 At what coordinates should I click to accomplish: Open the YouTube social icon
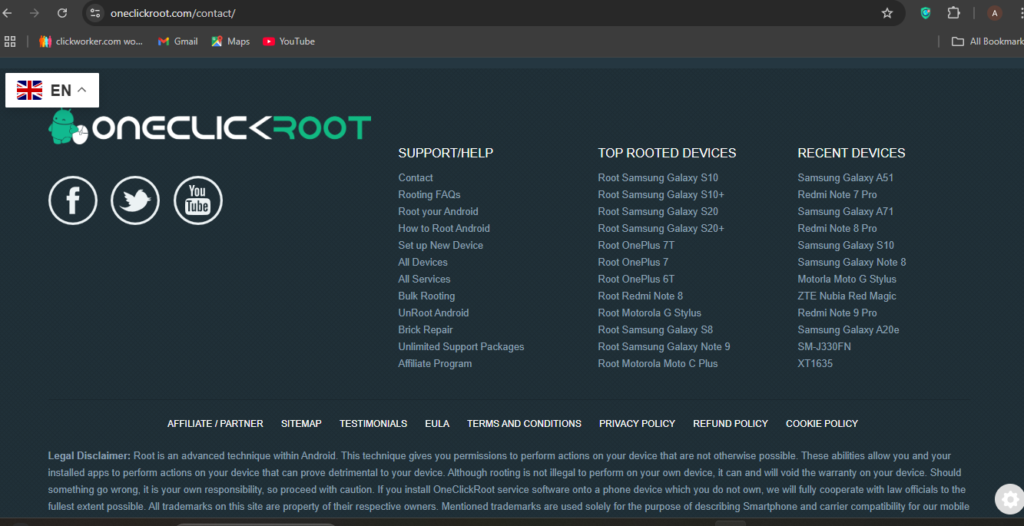tap(198, 201)
